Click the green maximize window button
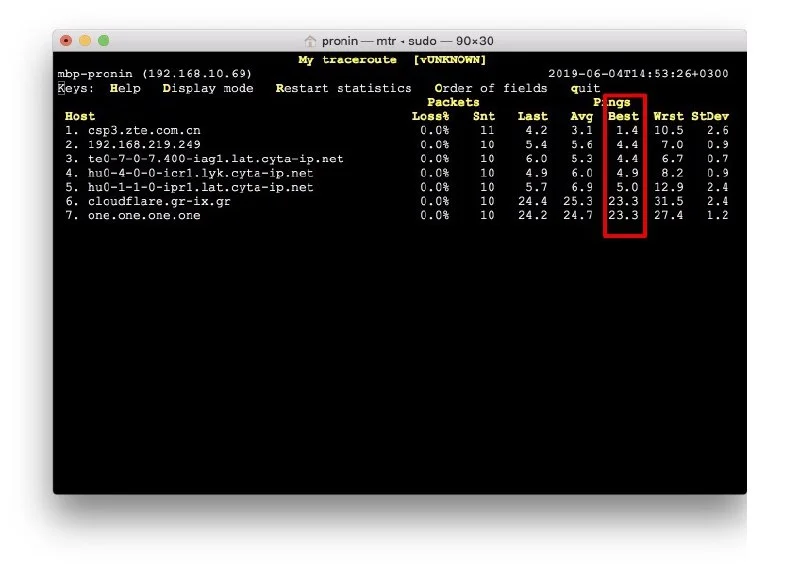The width and height of the screenshot is (800, 570). click(104, 41)
